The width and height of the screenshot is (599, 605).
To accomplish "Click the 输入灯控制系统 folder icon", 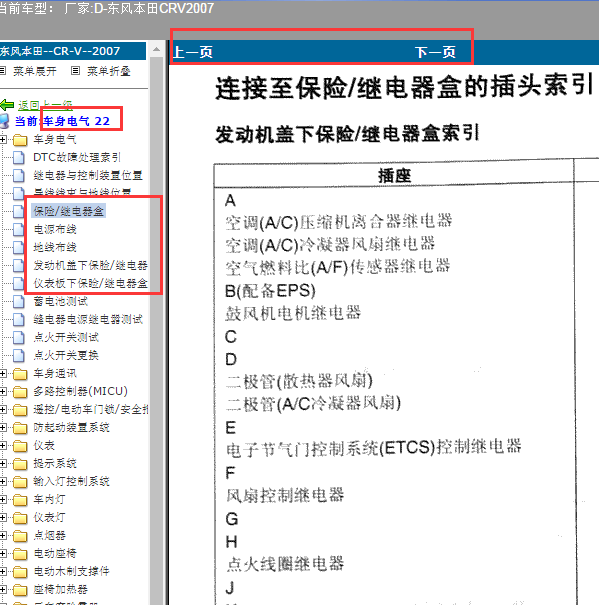I will point(20,482).
